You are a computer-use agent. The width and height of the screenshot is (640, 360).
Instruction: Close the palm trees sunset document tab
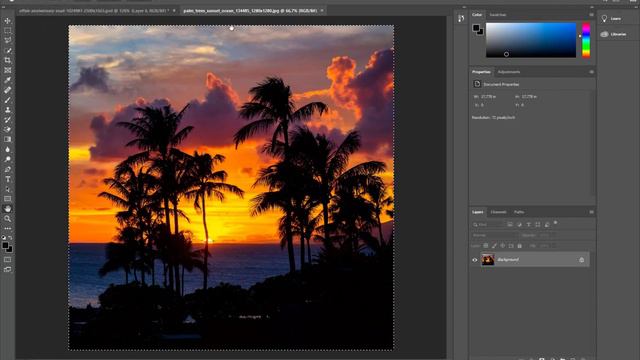tap(322, 11)
